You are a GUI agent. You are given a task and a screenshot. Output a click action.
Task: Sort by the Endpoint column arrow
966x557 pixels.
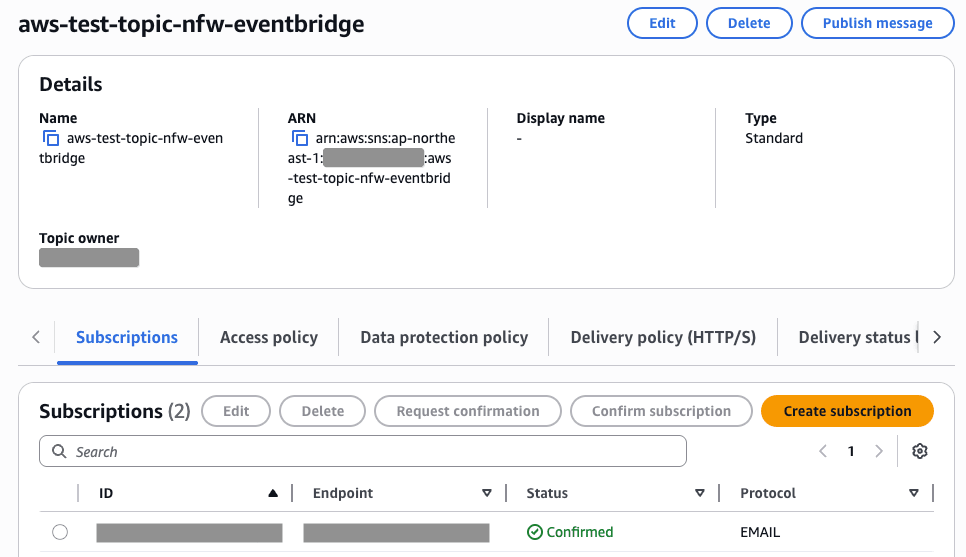click(487, 493)
